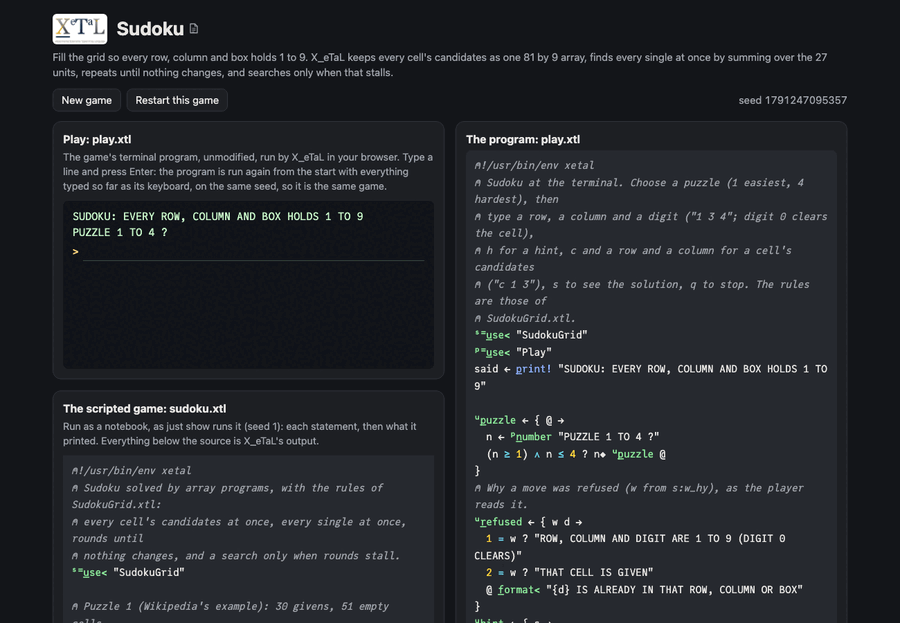Start a New game
The height and width of the screenshot is (623, 900).
click(87, 100)
